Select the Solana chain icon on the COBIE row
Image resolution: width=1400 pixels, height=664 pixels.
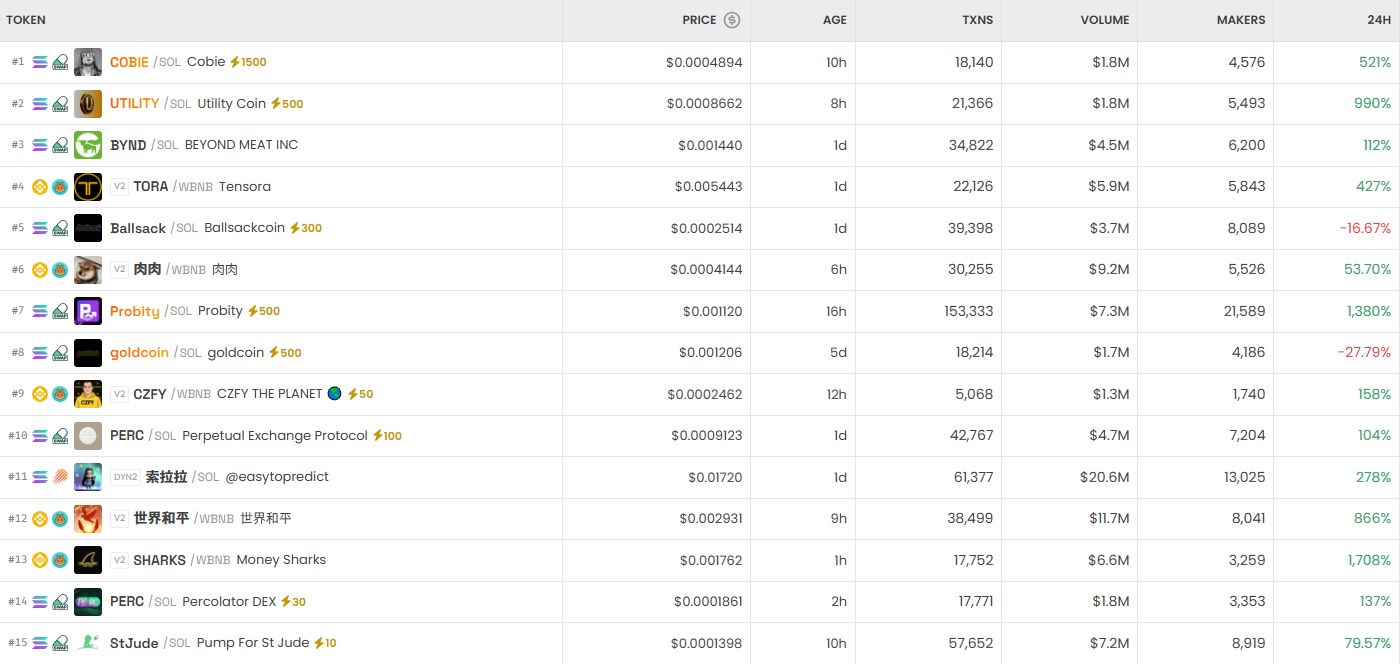coord(40,61)
